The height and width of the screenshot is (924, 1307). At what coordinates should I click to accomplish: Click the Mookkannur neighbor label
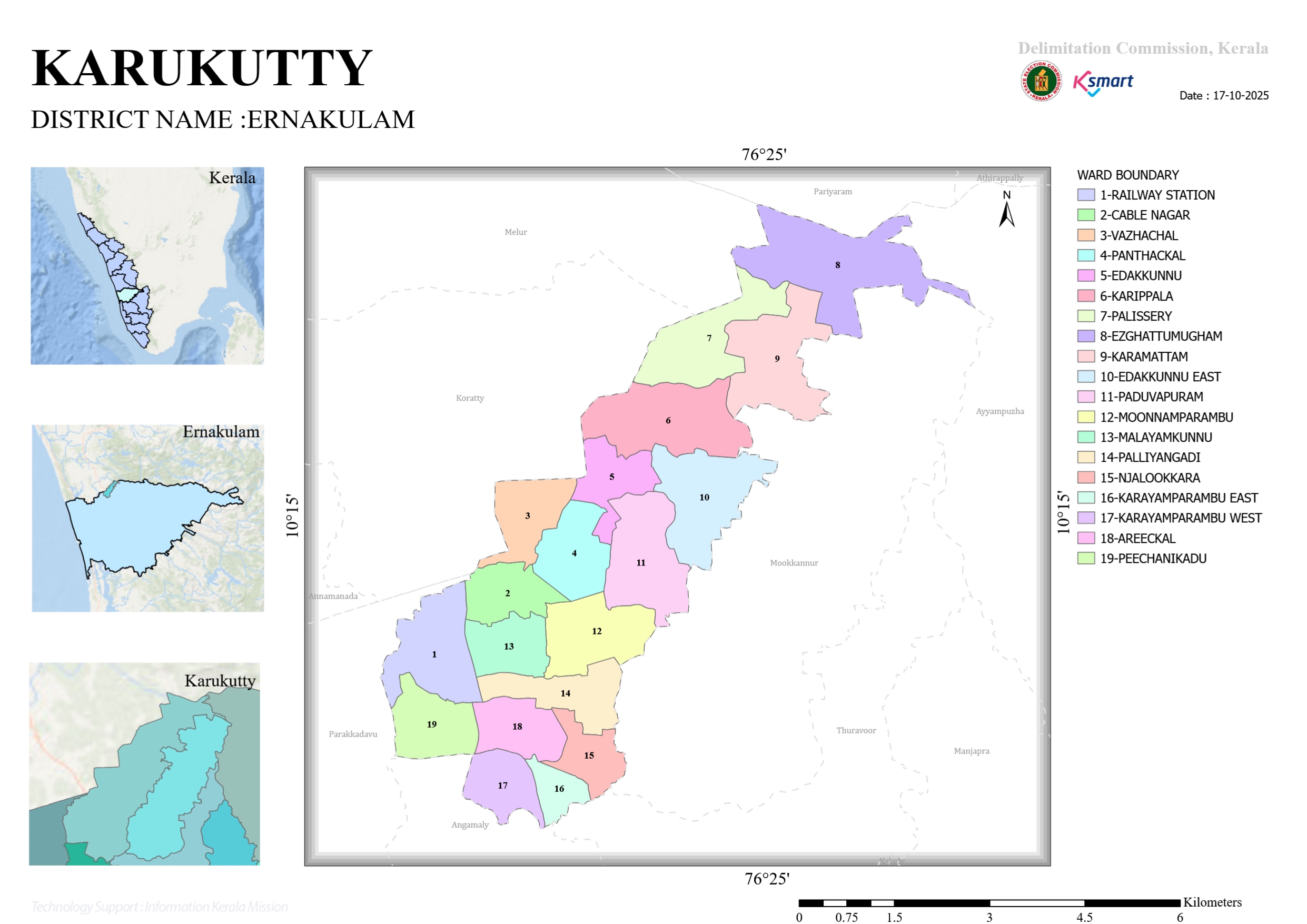(794, 562)
